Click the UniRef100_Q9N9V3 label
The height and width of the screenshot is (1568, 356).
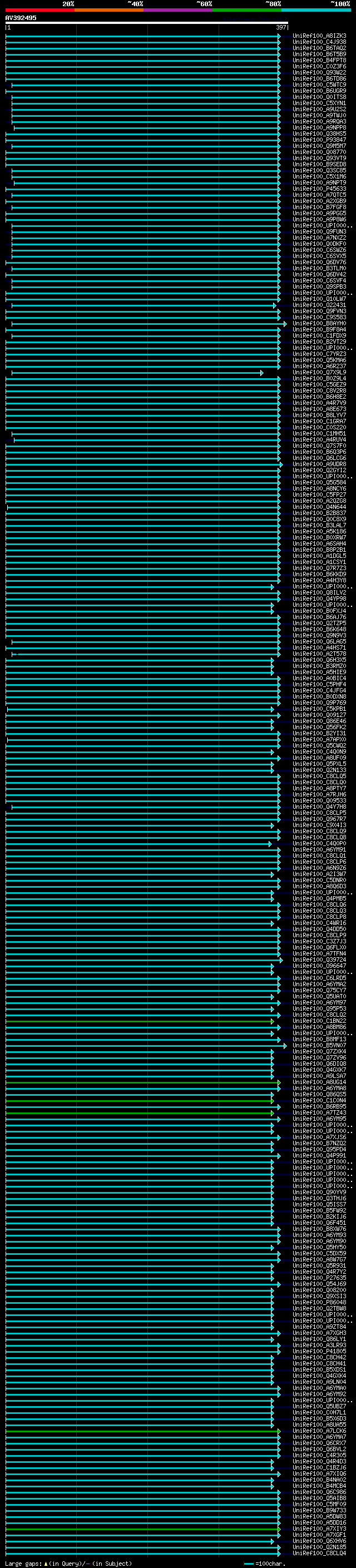319,635
